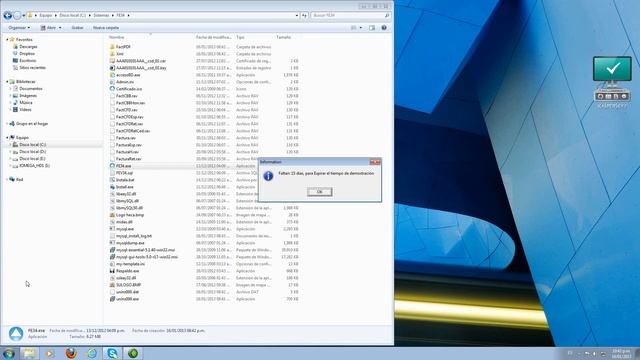Toggle the preview pane icon
The image size is (640, 360).
[x=372, y=28]
